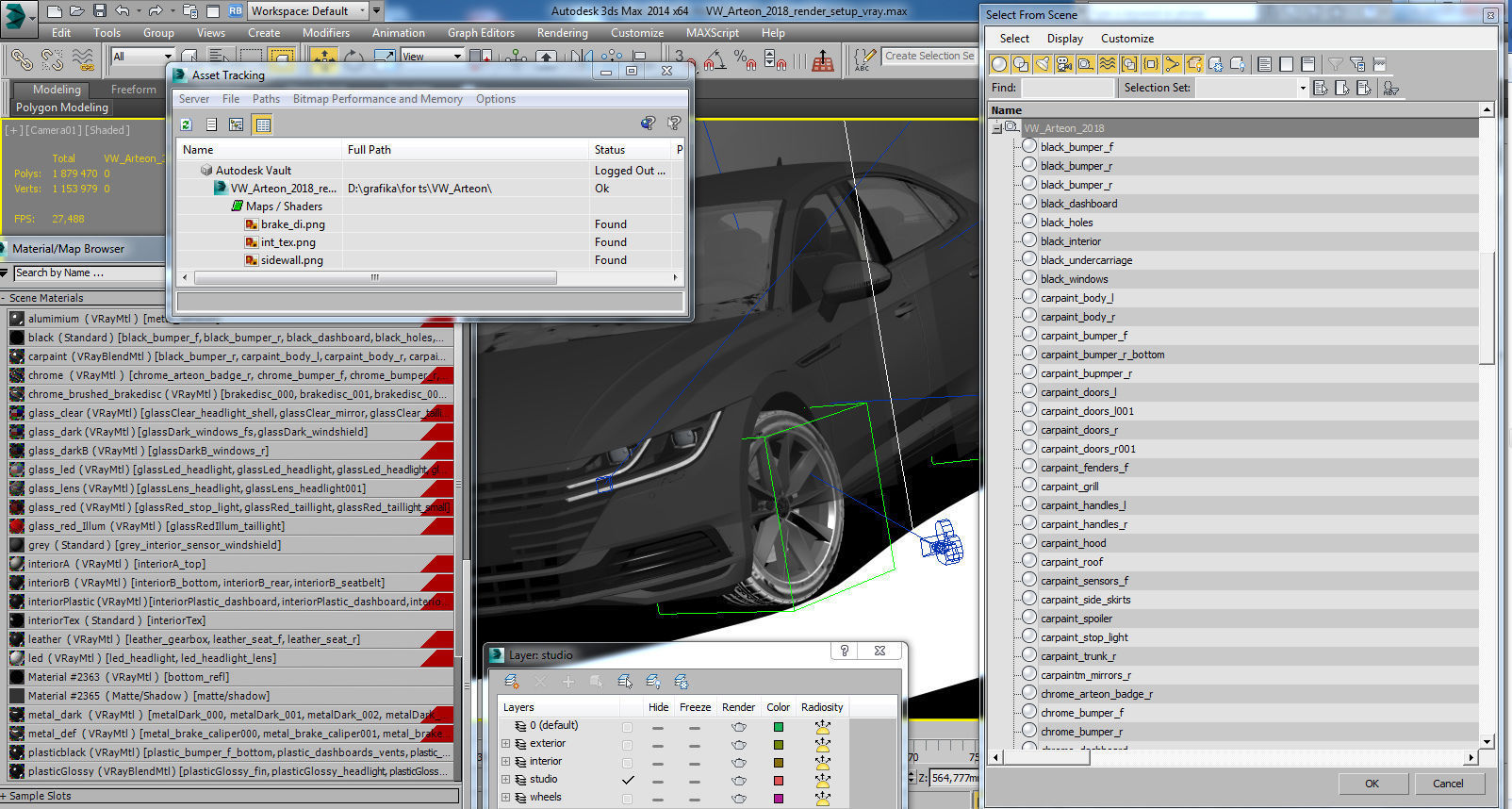Click the Name column header in Select From Scene
This screenshot has width=1512, height=809.
1234,110
